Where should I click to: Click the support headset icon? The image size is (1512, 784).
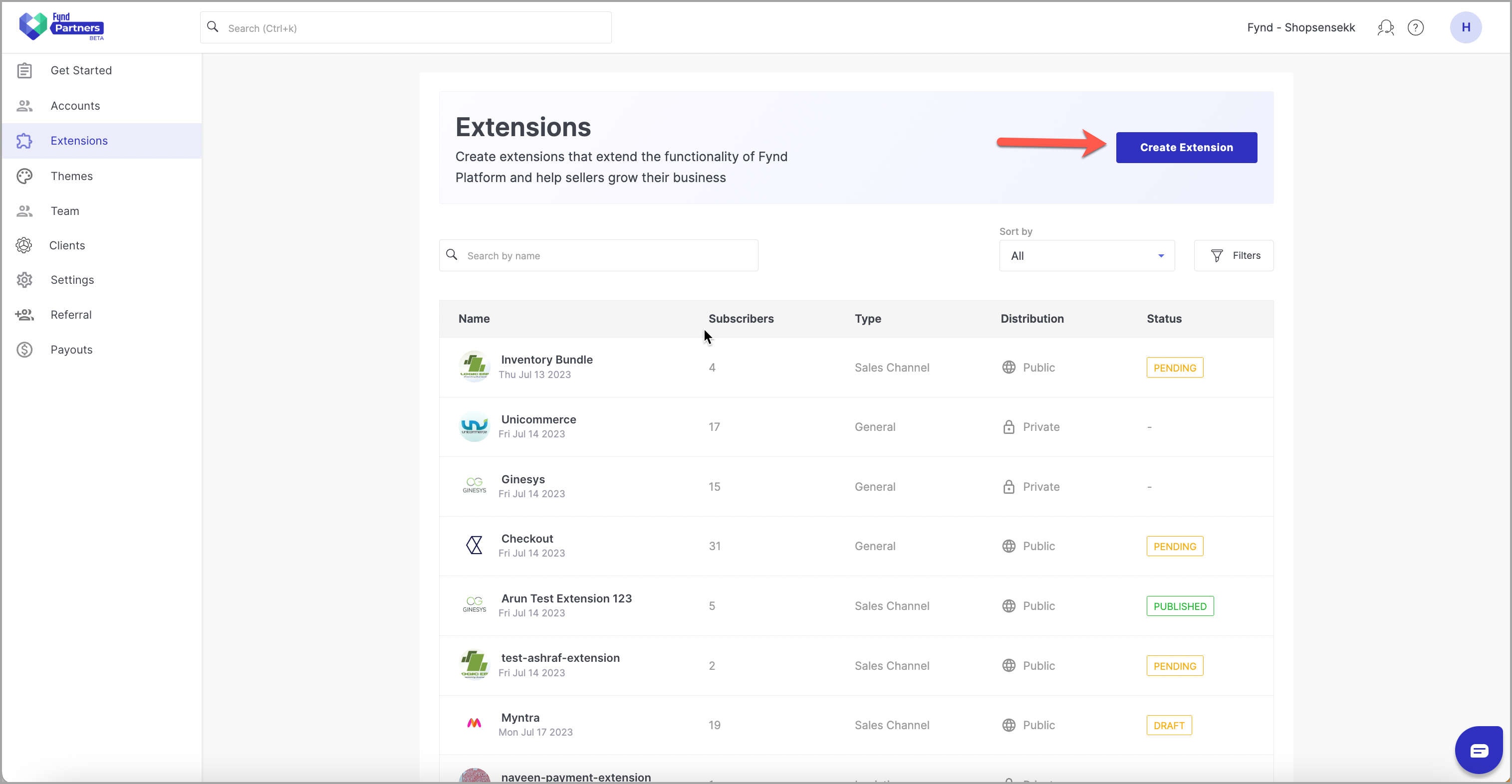(1386, 27)
